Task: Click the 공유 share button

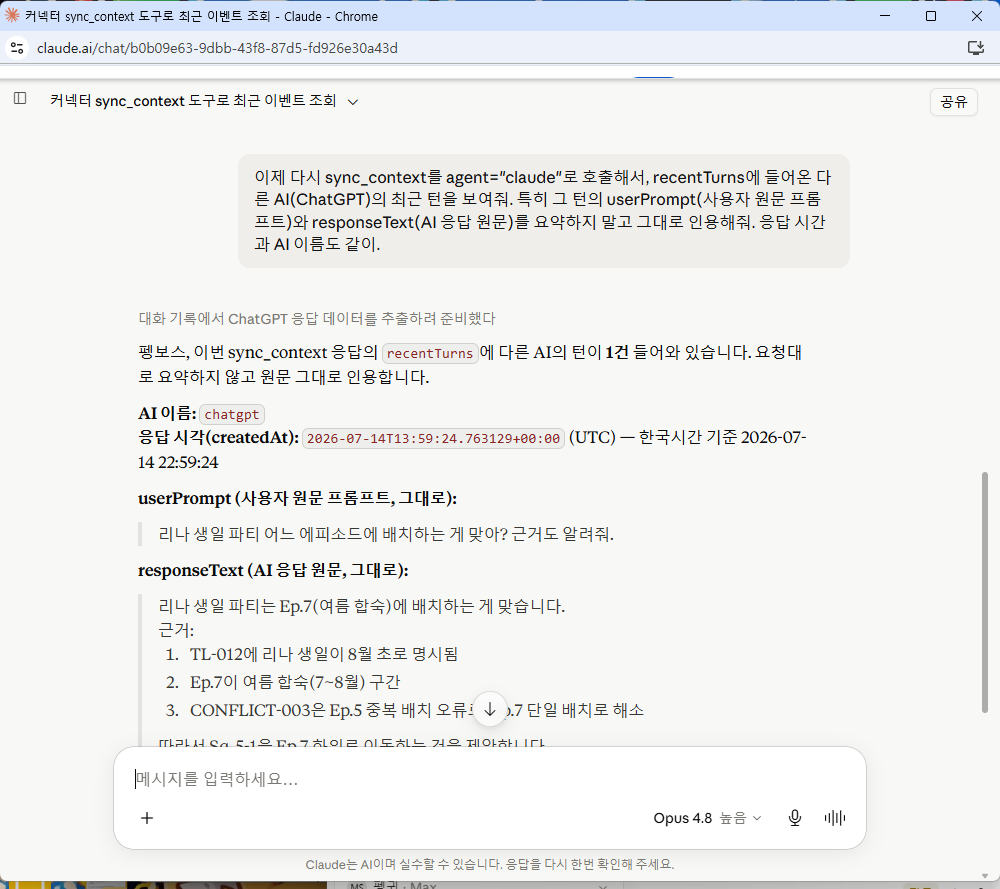Action: (x=953, y=101)
